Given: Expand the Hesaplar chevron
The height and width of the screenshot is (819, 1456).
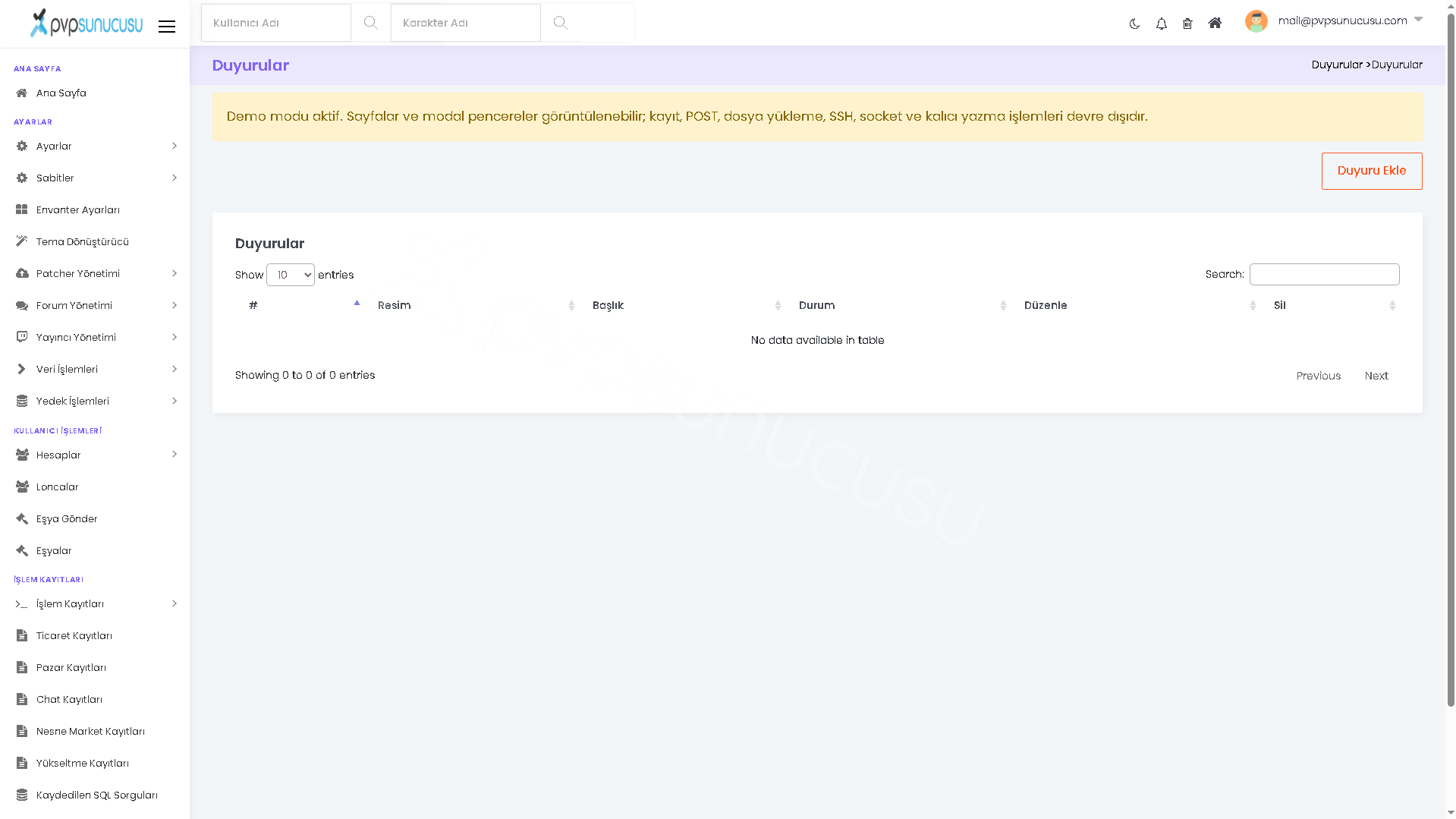Looking at the screenshot, I should [175, 454].
